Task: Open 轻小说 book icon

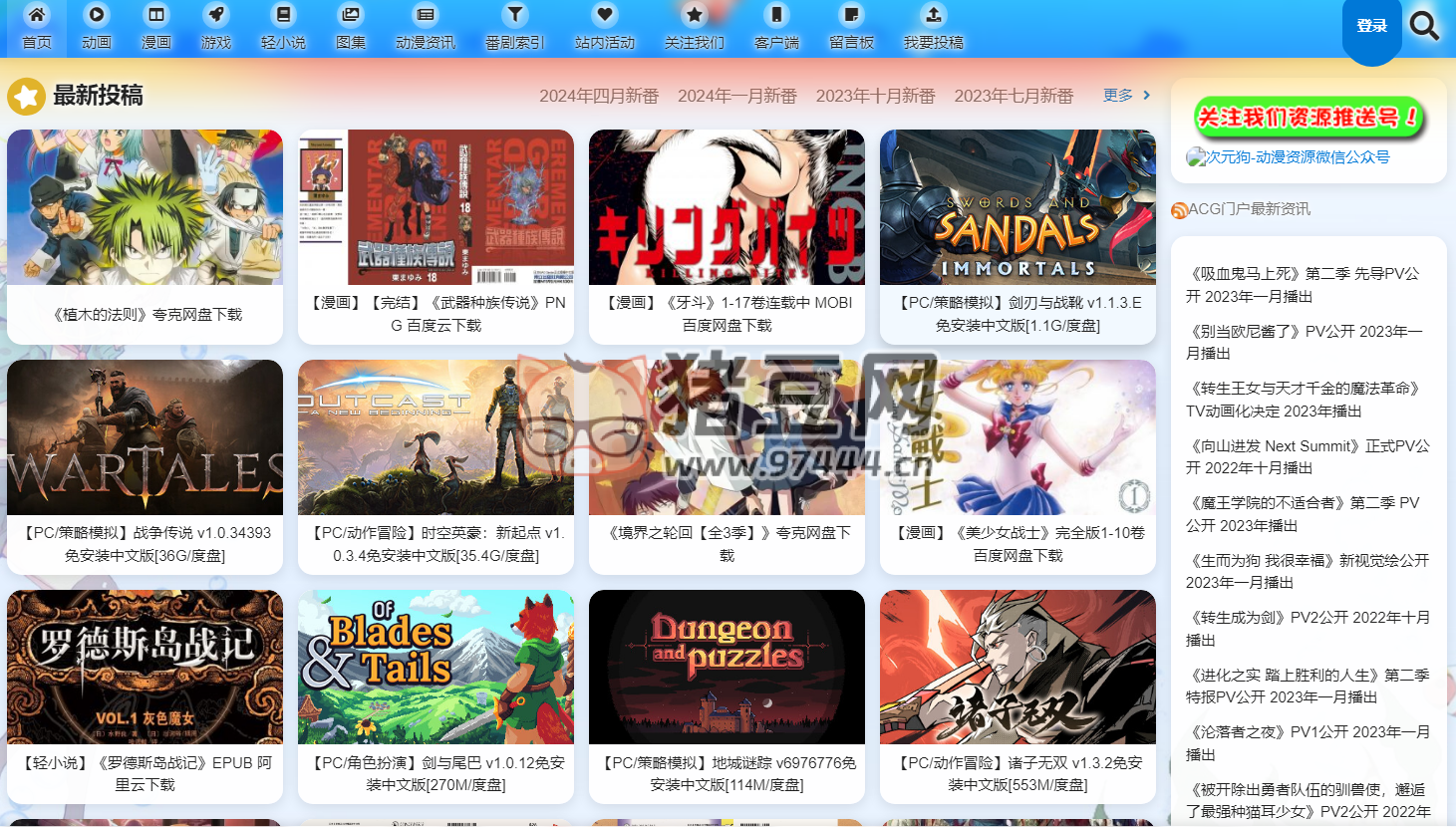Action: coord(284,15)
